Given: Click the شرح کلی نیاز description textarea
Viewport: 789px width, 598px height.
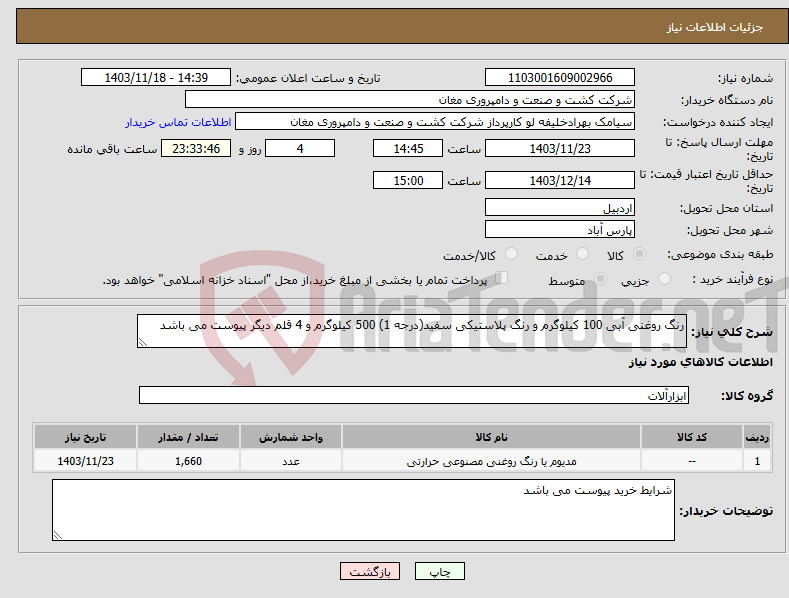Looking at the screenshot, I should [x=412, y=331].
